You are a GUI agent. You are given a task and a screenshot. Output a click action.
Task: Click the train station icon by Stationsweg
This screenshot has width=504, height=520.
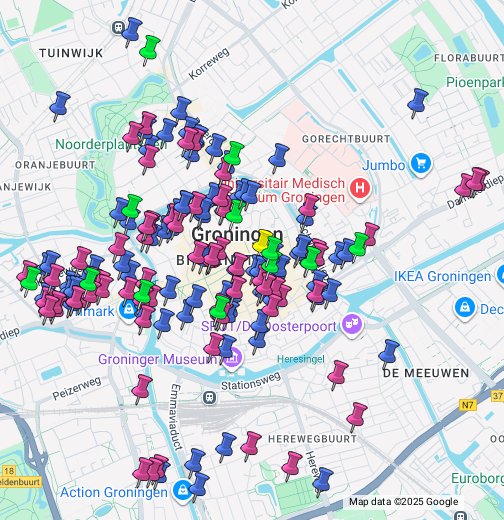coord(209,397)
